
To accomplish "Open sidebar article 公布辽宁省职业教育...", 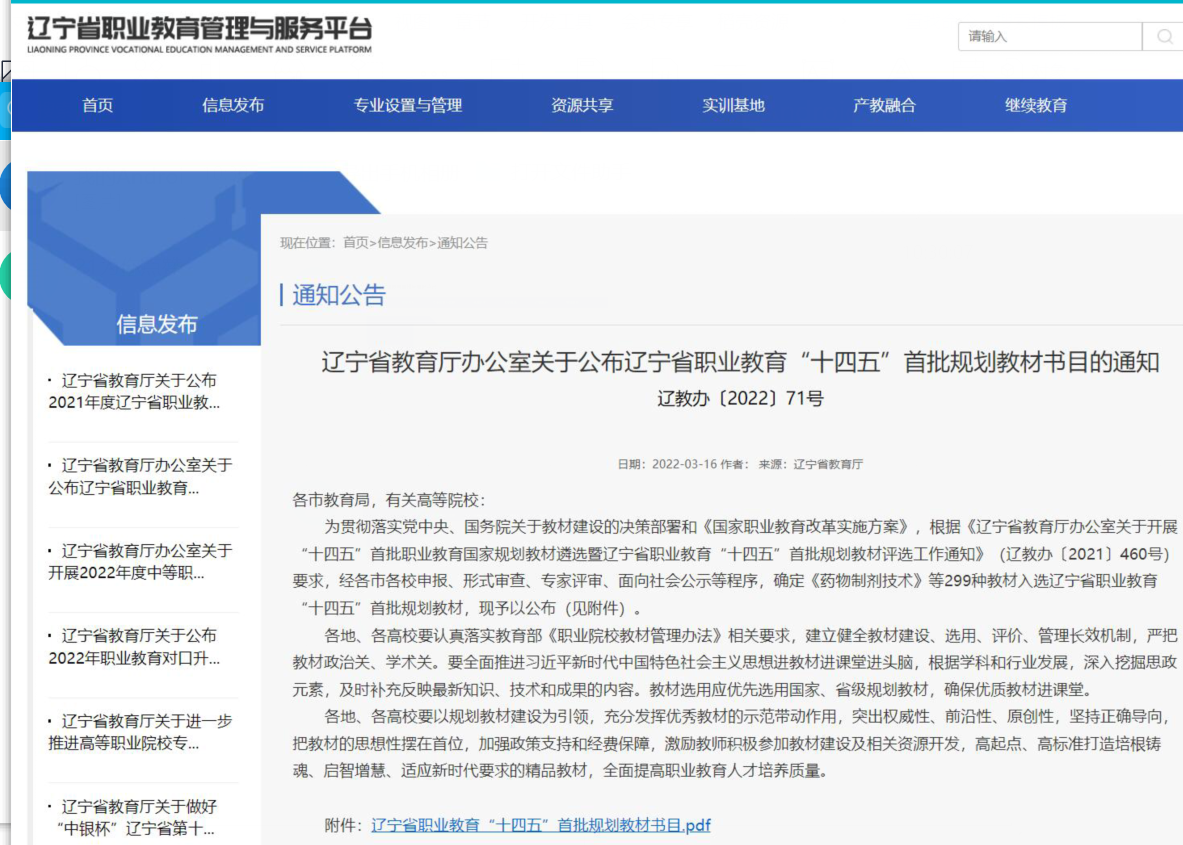I will 140,477.
